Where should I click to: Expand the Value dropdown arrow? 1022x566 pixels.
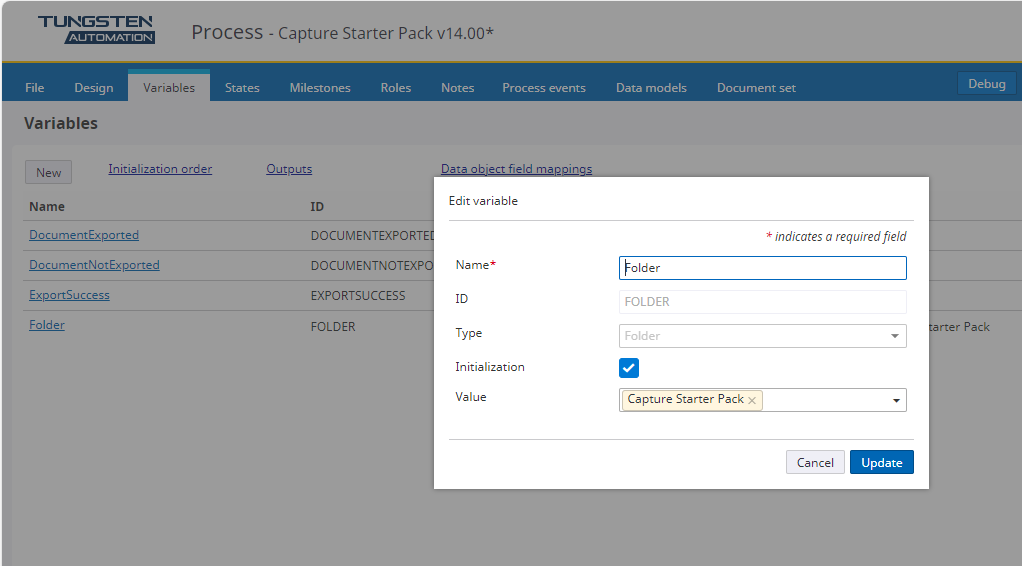(x=894, y=401)
